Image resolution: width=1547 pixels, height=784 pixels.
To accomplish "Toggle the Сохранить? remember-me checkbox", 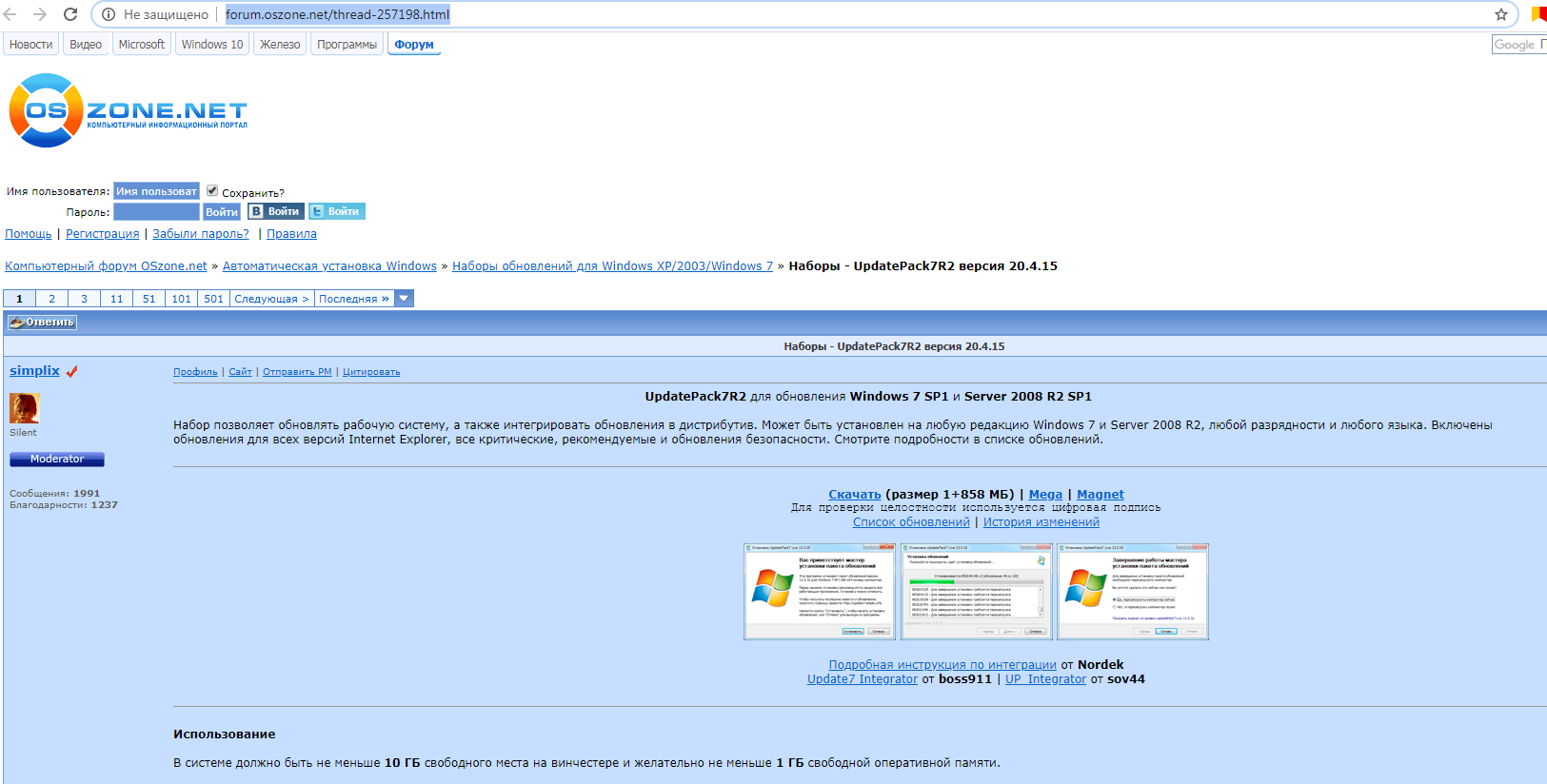I will (x=212, y=190).
